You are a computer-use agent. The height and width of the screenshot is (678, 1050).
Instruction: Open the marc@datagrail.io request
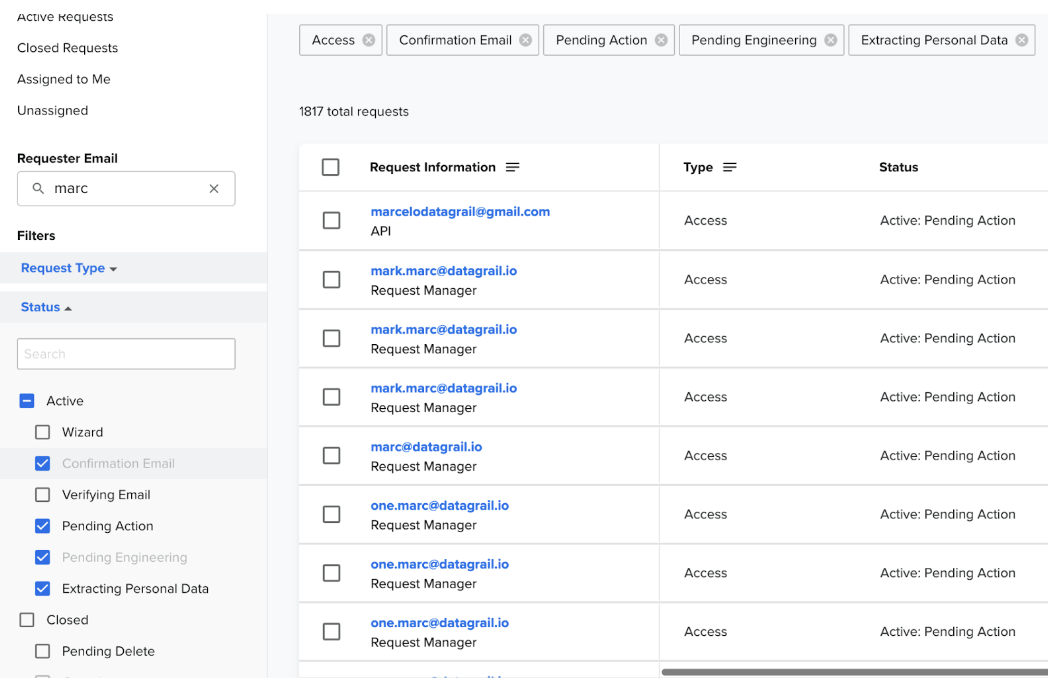click(x=426, y=447)
